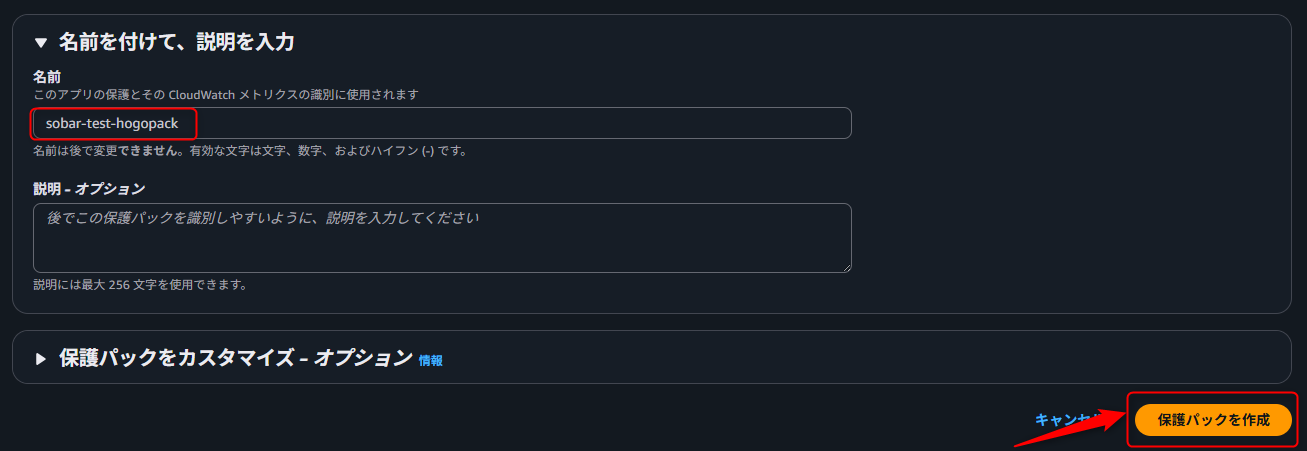Click the description placeholder text

[x=263, y=217]
